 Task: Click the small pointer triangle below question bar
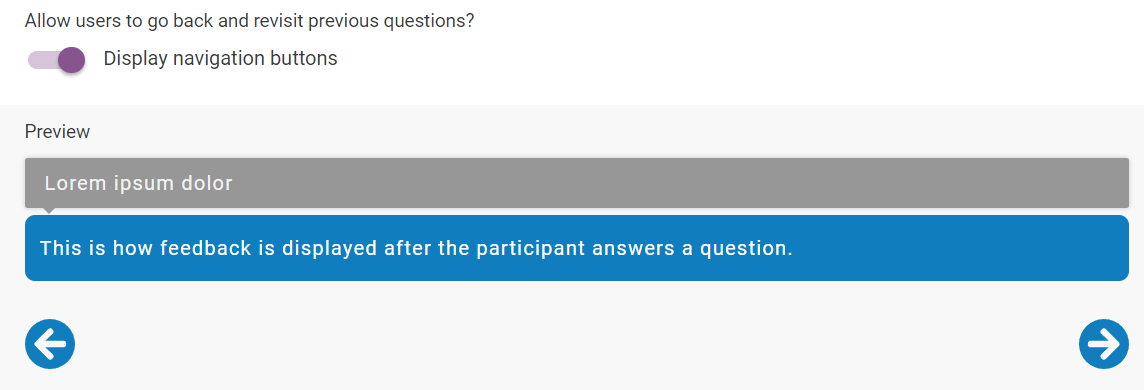(x=49, y=211)
